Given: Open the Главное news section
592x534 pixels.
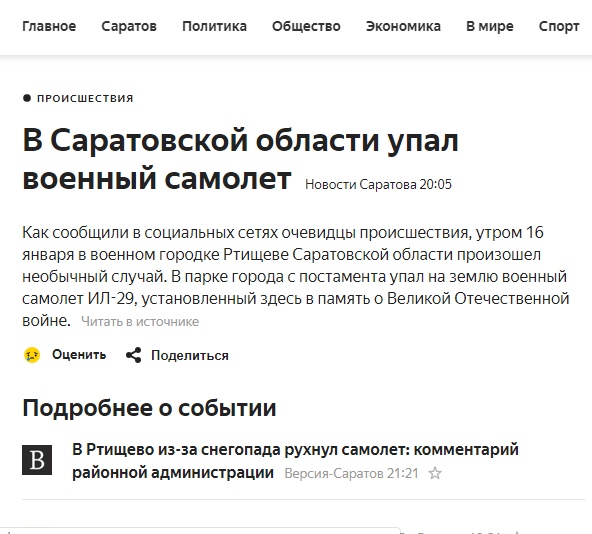Looking at the screenshot, I should [49, 26].
